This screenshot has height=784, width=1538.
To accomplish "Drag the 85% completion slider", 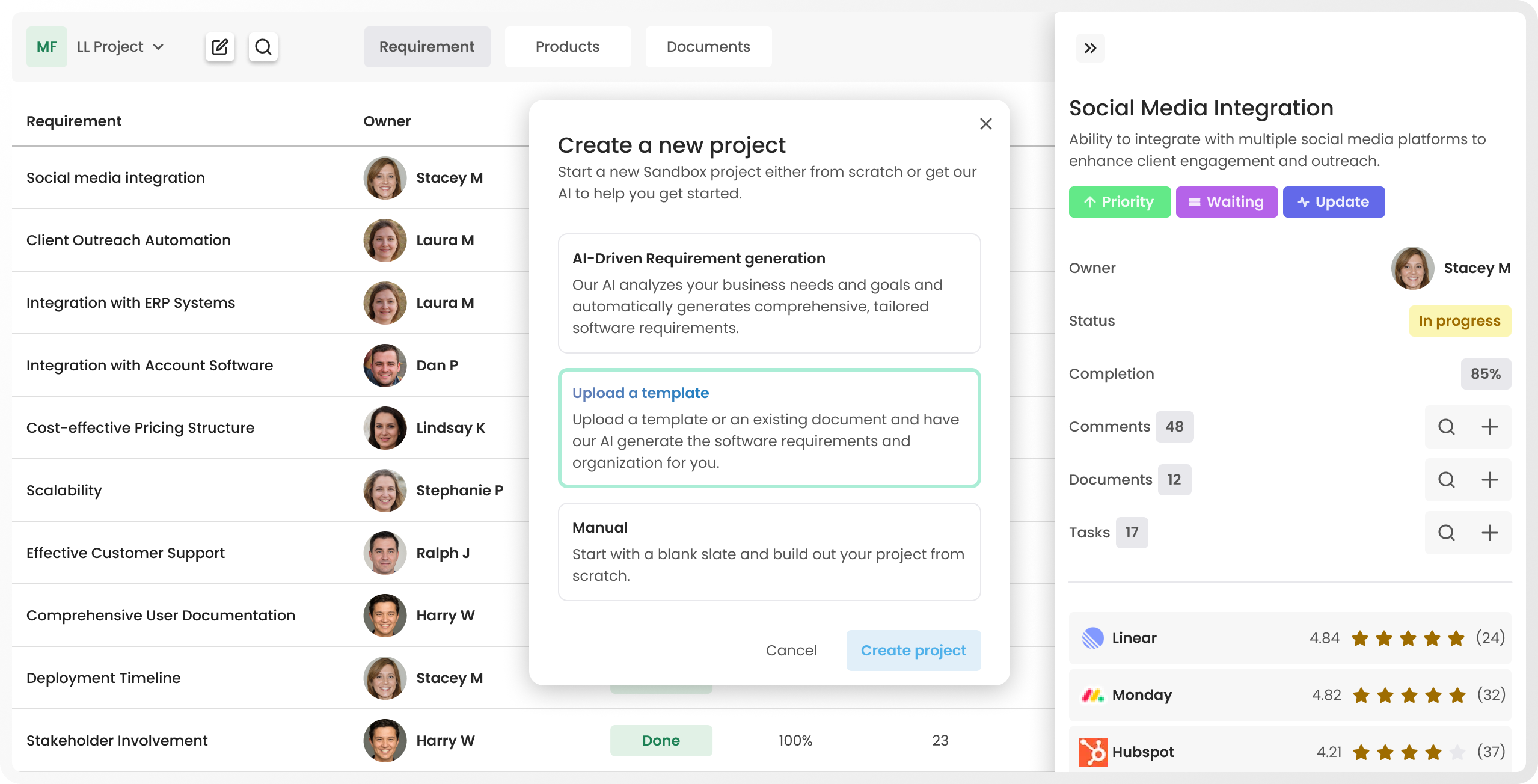I will click(1485, 373).
